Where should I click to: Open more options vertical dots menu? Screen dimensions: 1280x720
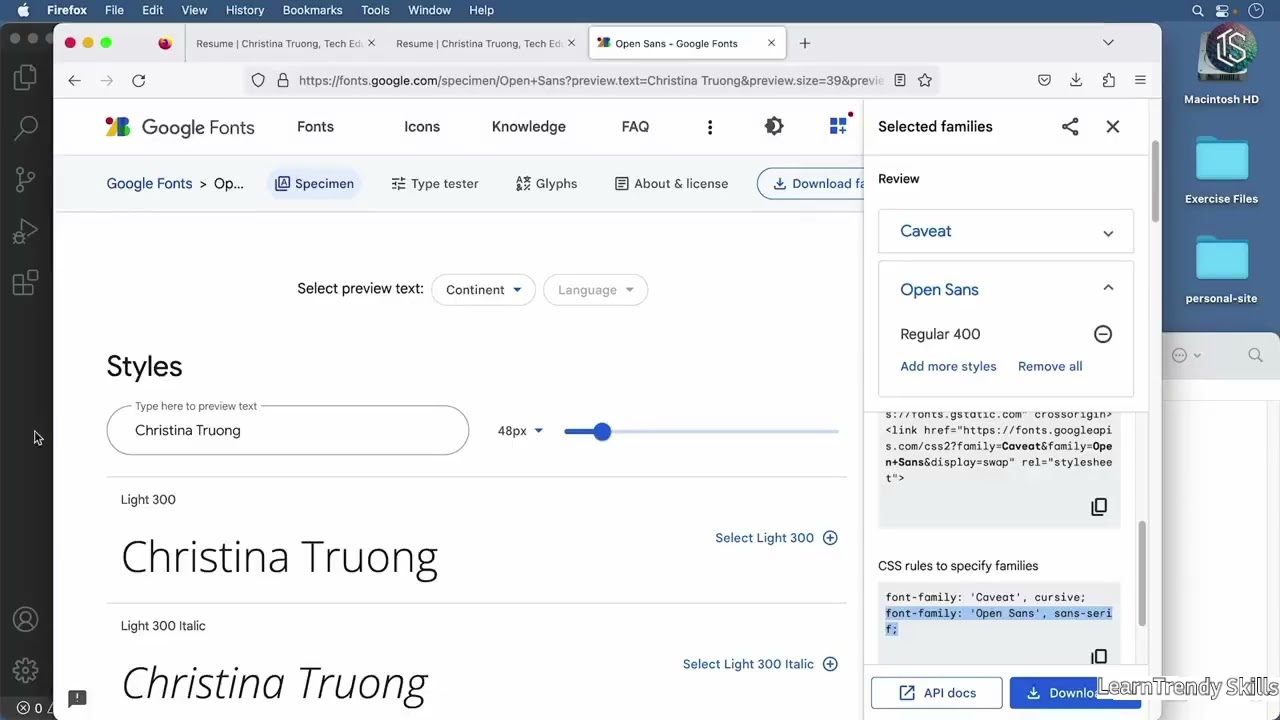pos(710,127)
